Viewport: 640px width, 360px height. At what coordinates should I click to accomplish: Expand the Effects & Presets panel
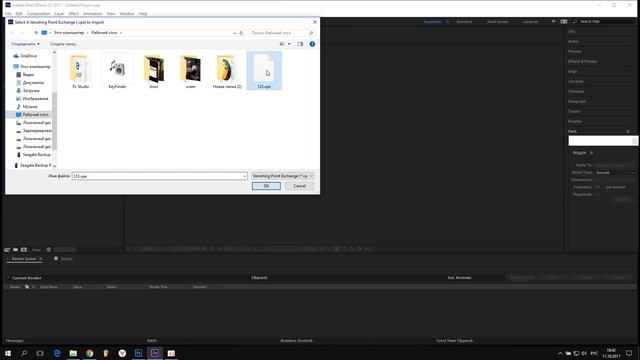(x=582, y=61)
